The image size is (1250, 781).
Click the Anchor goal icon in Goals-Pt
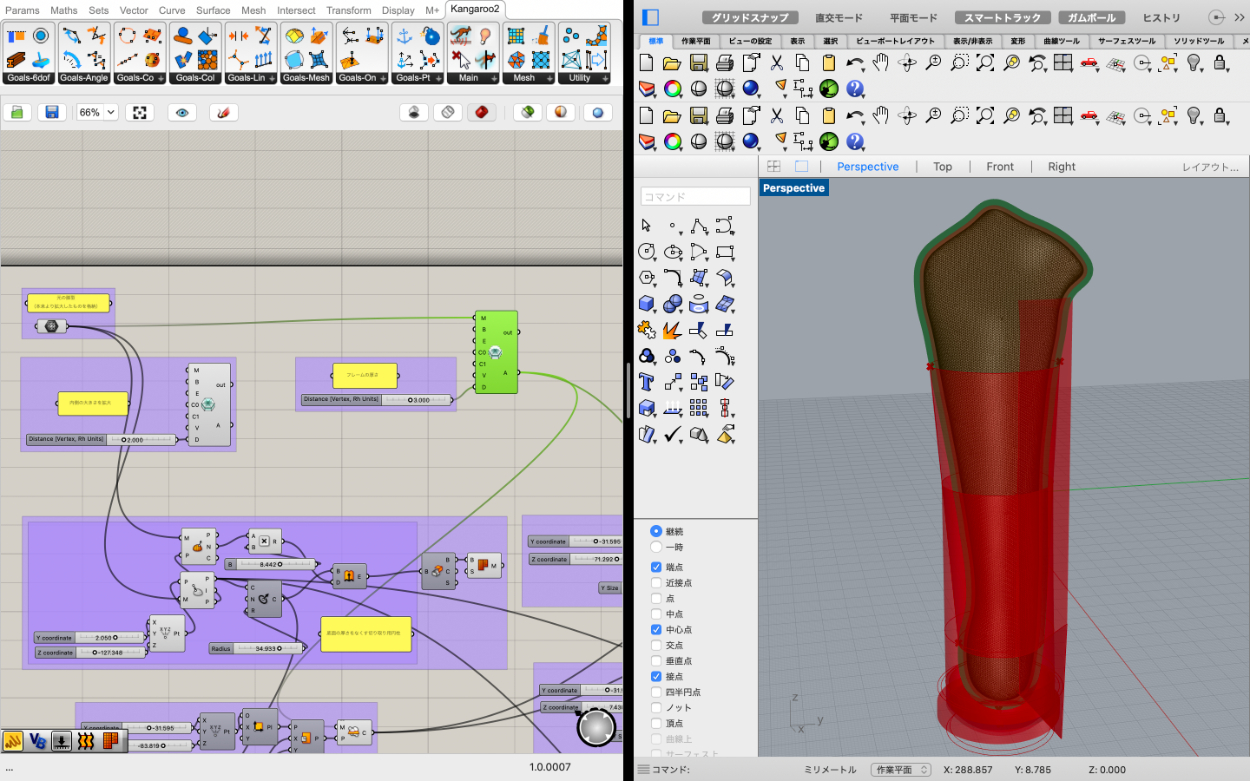click(x=405, y=35)
